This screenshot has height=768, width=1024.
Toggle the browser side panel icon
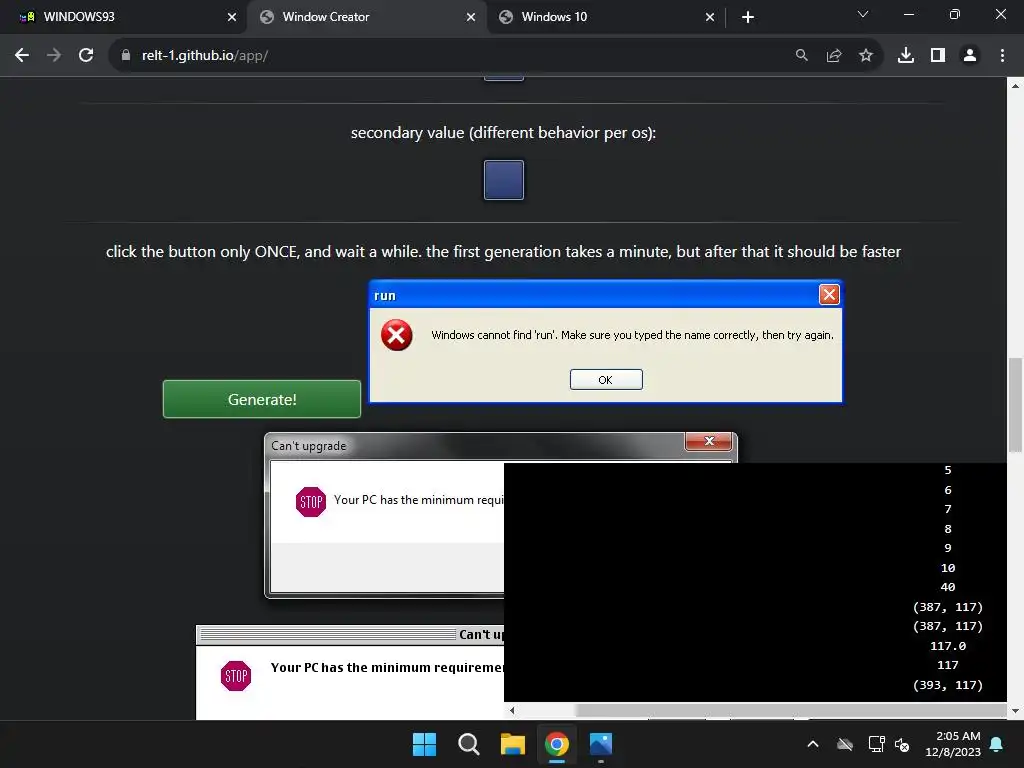(938, 56)
